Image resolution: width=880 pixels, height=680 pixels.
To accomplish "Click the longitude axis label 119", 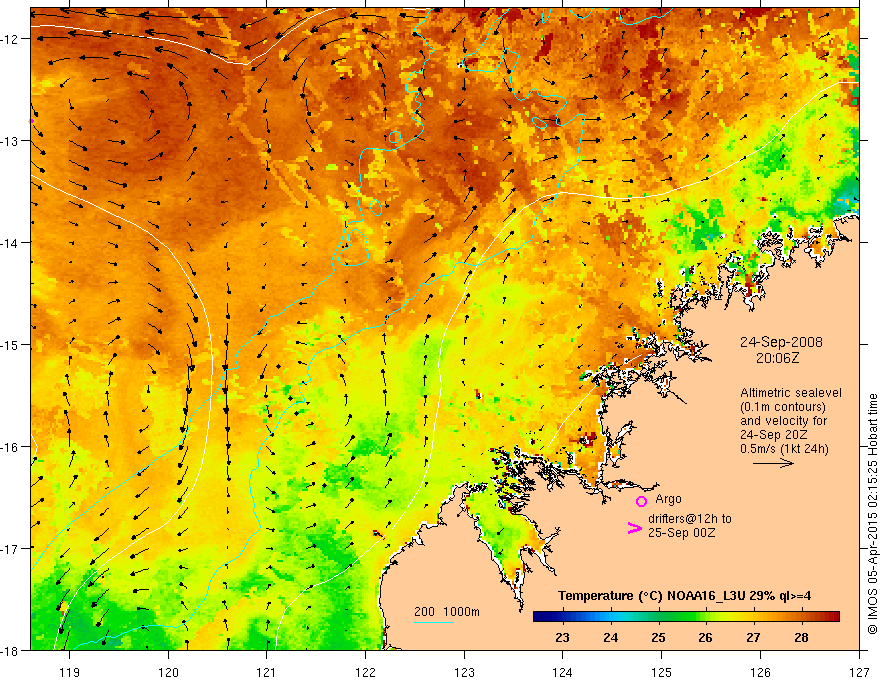I will 70,672.
